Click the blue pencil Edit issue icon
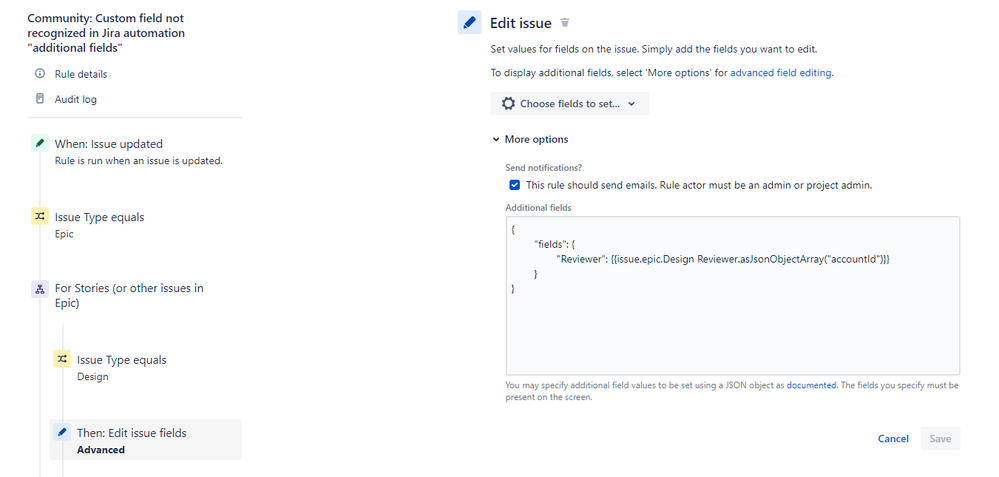 (x=470, y=23)
